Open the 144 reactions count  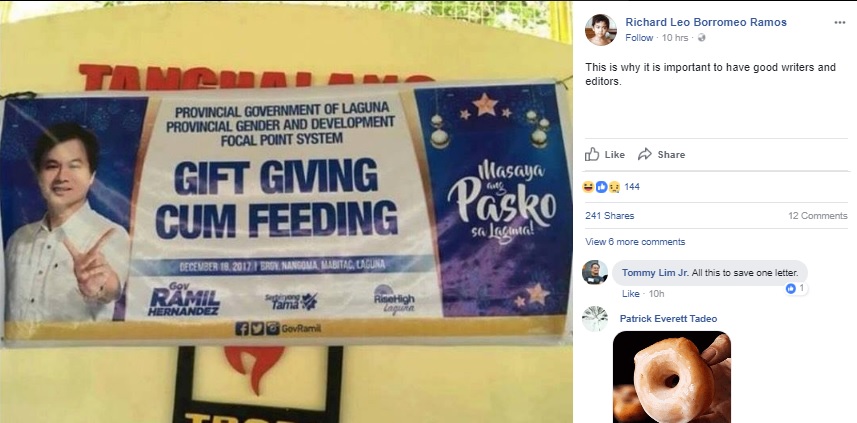pyautogui.click(x=632, y=187)
